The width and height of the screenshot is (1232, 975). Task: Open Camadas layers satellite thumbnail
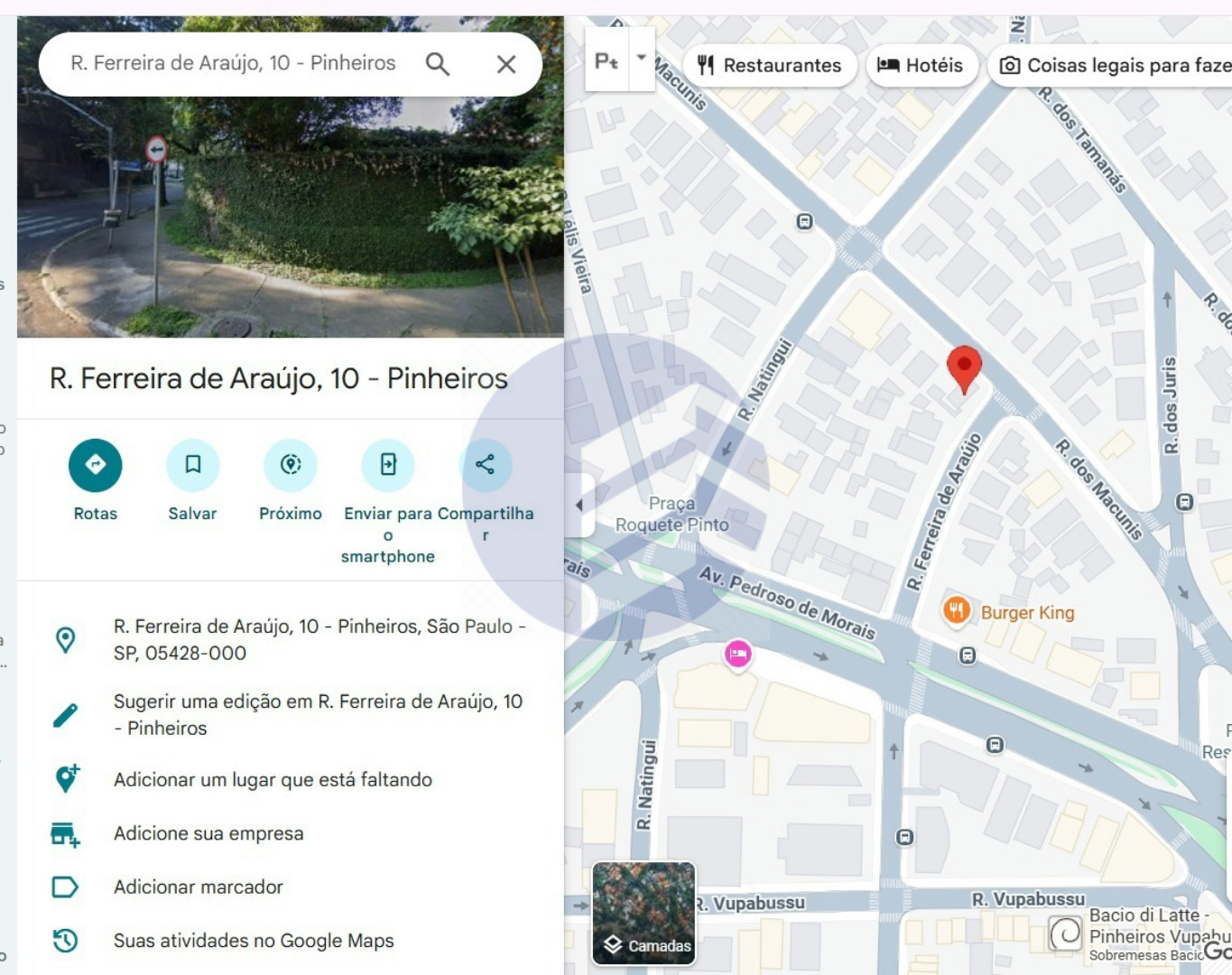point(644,913)
